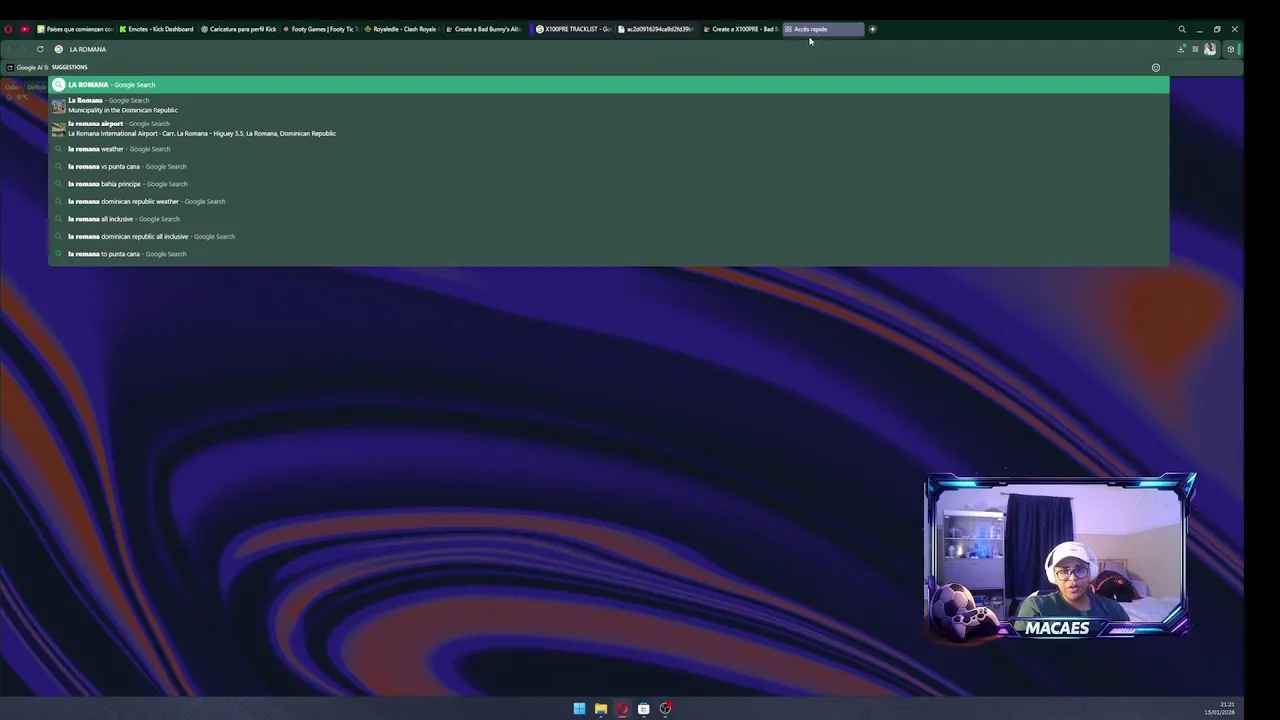
Task: Select highlighted 'LA ROMANA - Google Search' suggestion
Action: pyautogui.click(x=609, y=85)
